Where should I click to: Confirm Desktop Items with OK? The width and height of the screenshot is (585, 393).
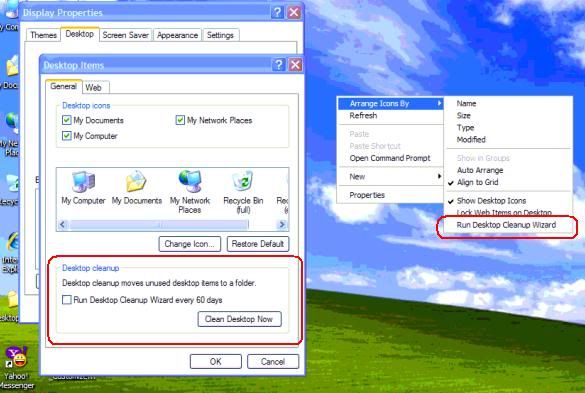[216, 361]
